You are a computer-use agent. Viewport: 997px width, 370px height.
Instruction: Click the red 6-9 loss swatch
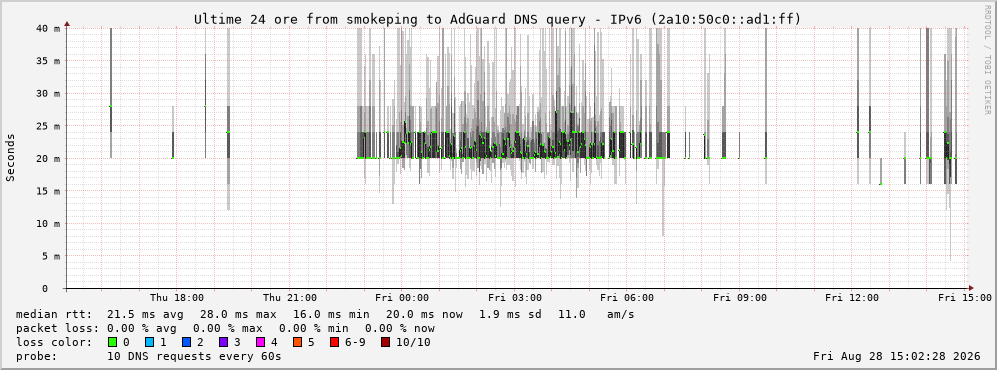pyautogui.click(x=334, y=342)
